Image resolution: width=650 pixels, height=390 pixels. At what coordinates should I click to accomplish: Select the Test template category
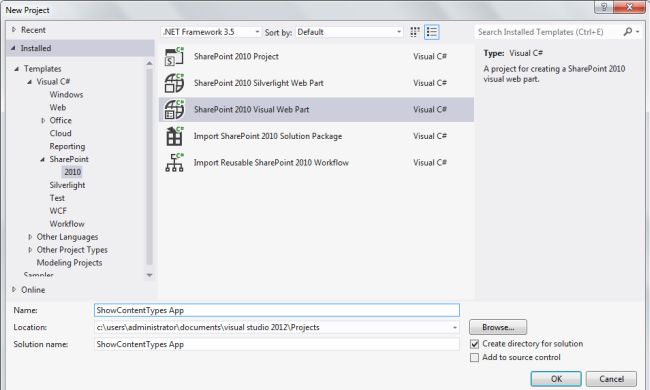coord(57,198)
